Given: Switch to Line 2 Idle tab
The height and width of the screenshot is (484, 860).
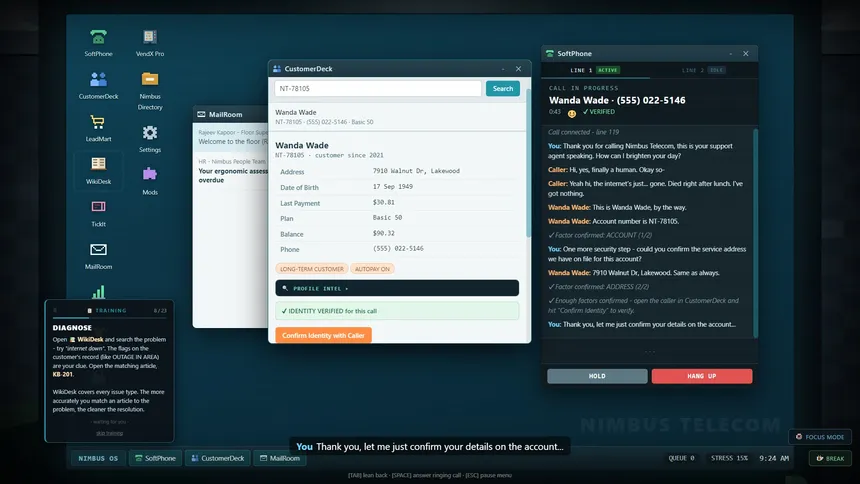Looking at the screenshot, I should tap(704, 70).
